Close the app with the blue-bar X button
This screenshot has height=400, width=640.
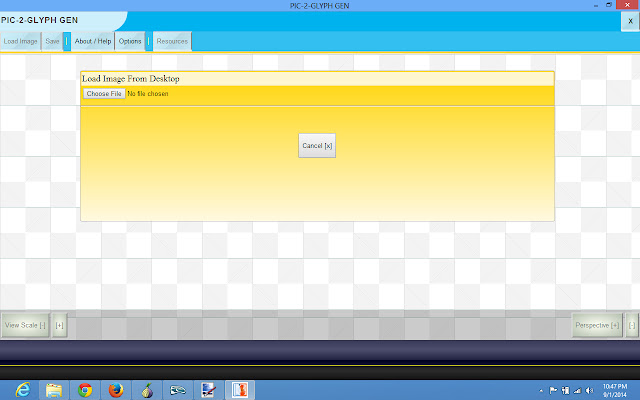click(x=630, y=21)
